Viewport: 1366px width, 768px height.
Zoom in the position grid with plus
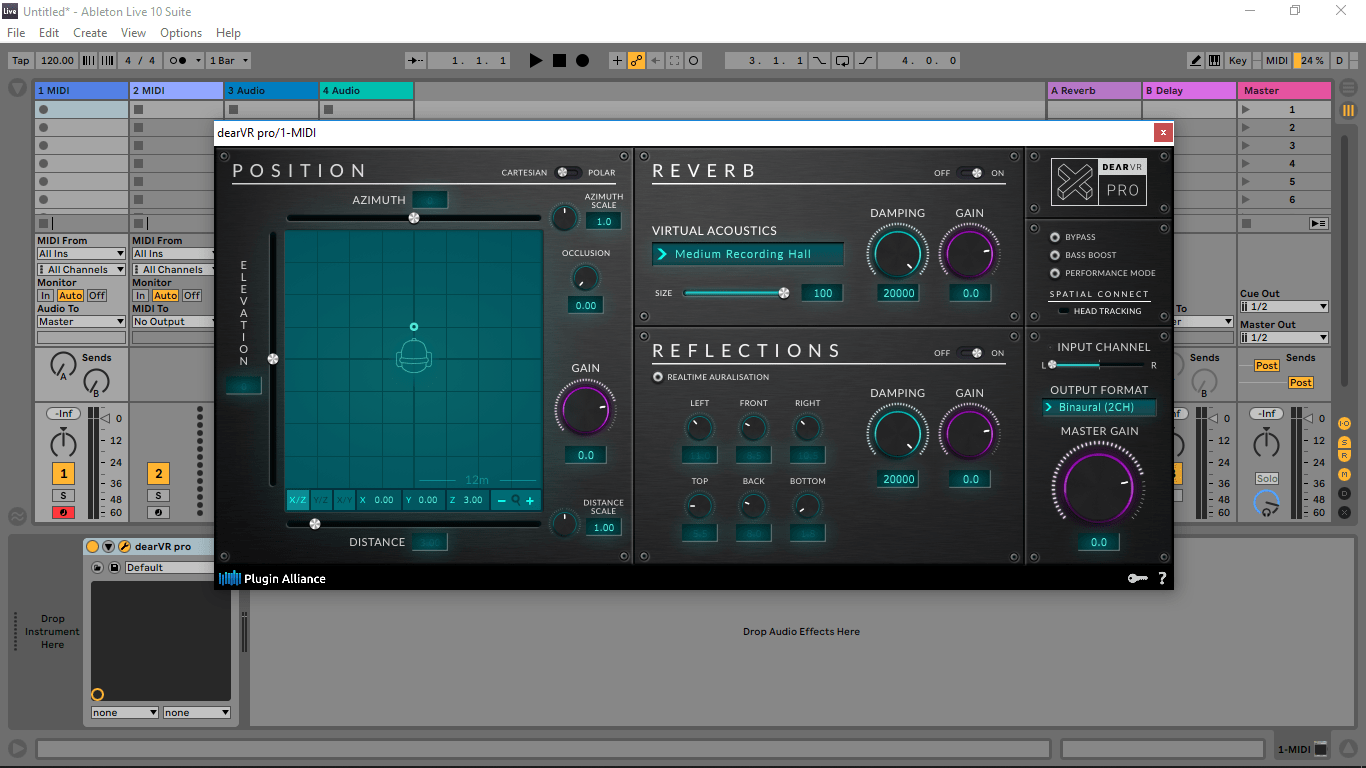click(530, 500)
